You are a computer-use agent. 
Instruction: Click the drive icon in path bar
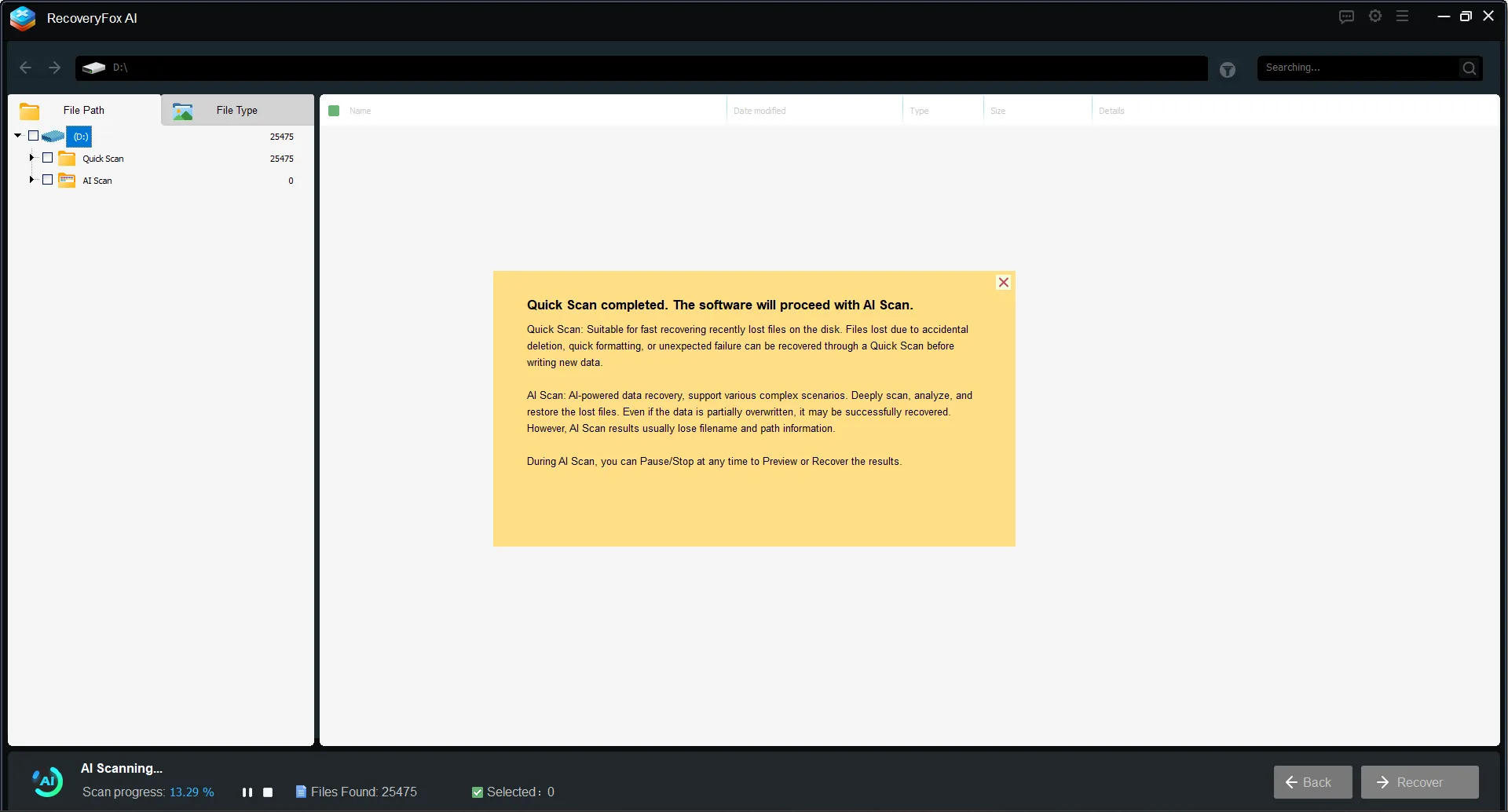tap(93, 68)
